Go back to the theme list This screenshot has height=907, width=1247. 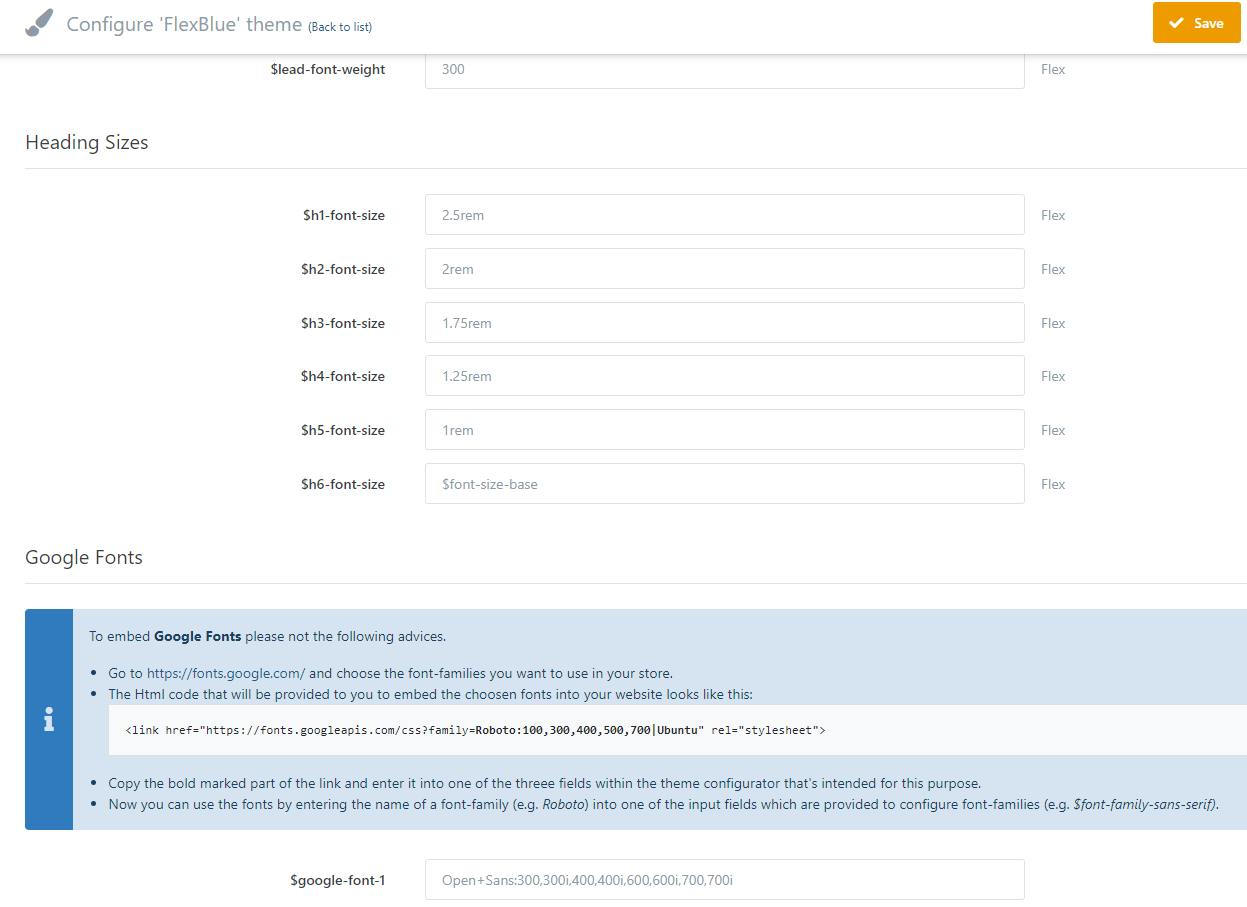pos(340,27)
